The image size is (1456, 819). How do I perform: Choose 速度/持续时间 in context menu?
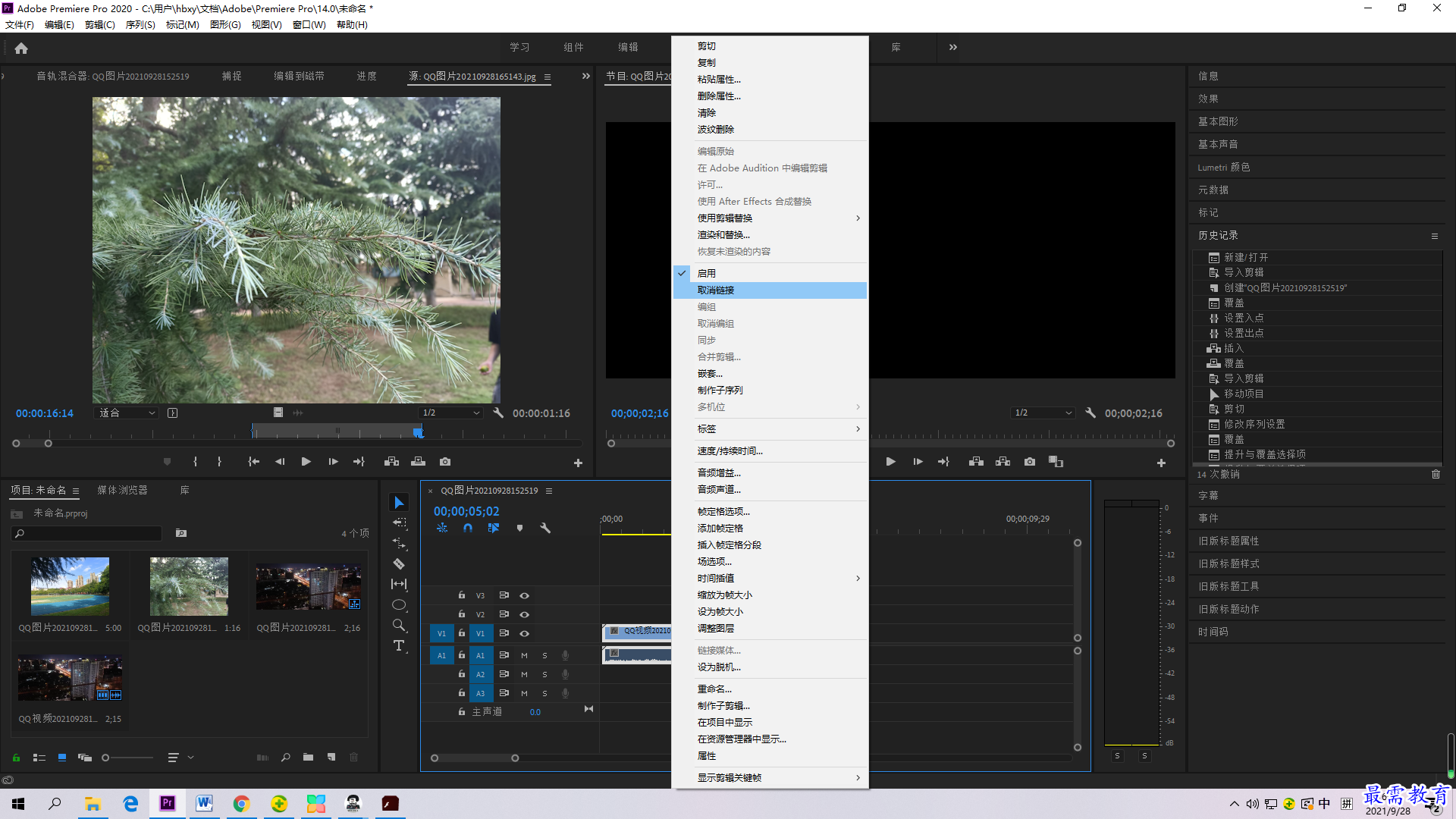coord(770,451)
